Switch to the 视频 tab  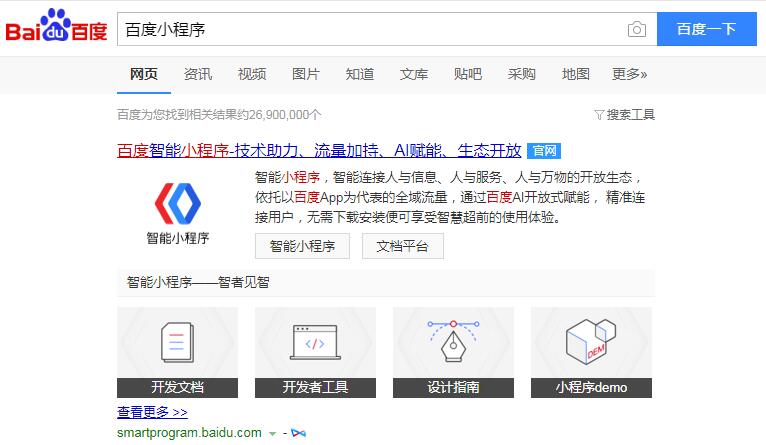click(x=252, y=74)
